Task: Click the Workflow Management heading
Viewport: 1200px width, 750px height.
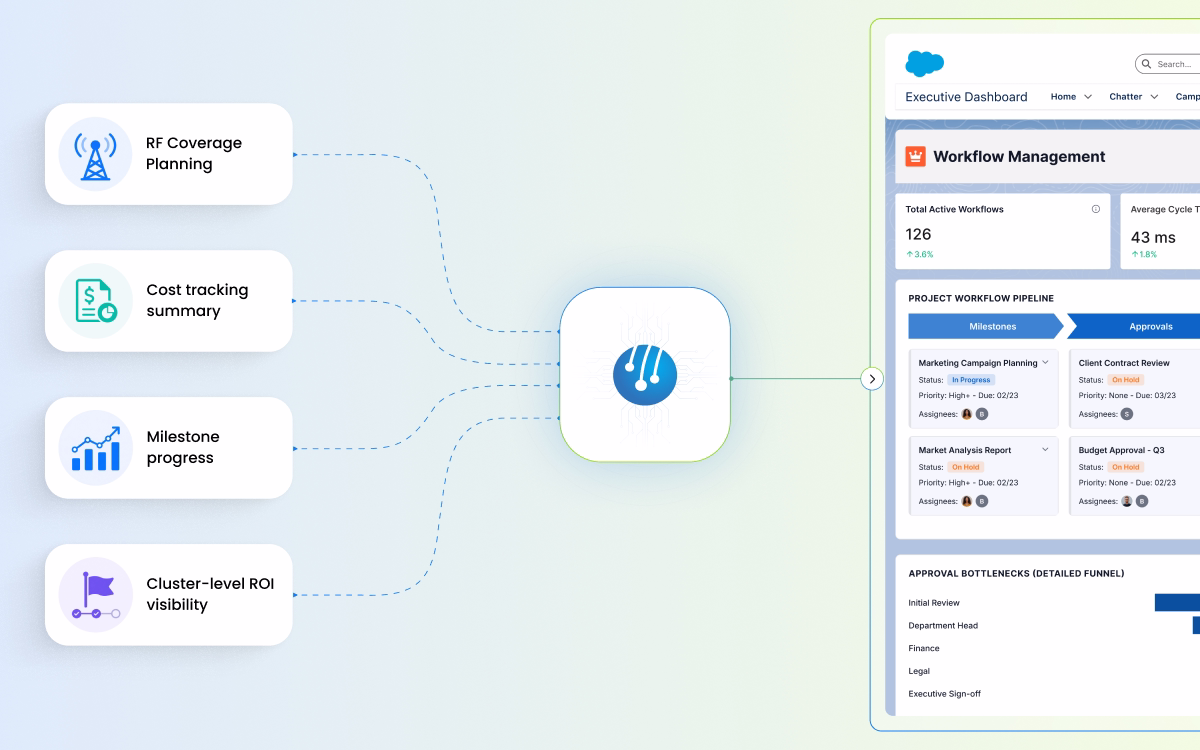Action: (1019, 156)
